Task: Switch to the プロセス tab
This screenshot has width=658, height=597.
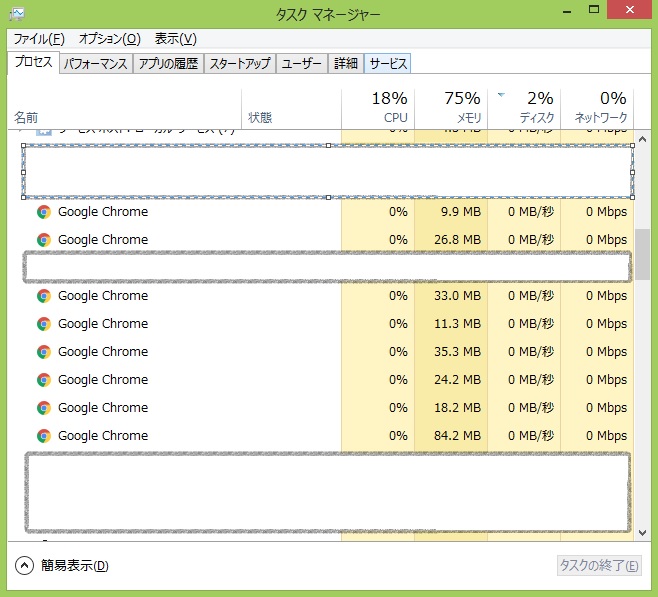Action: (34, 62)
